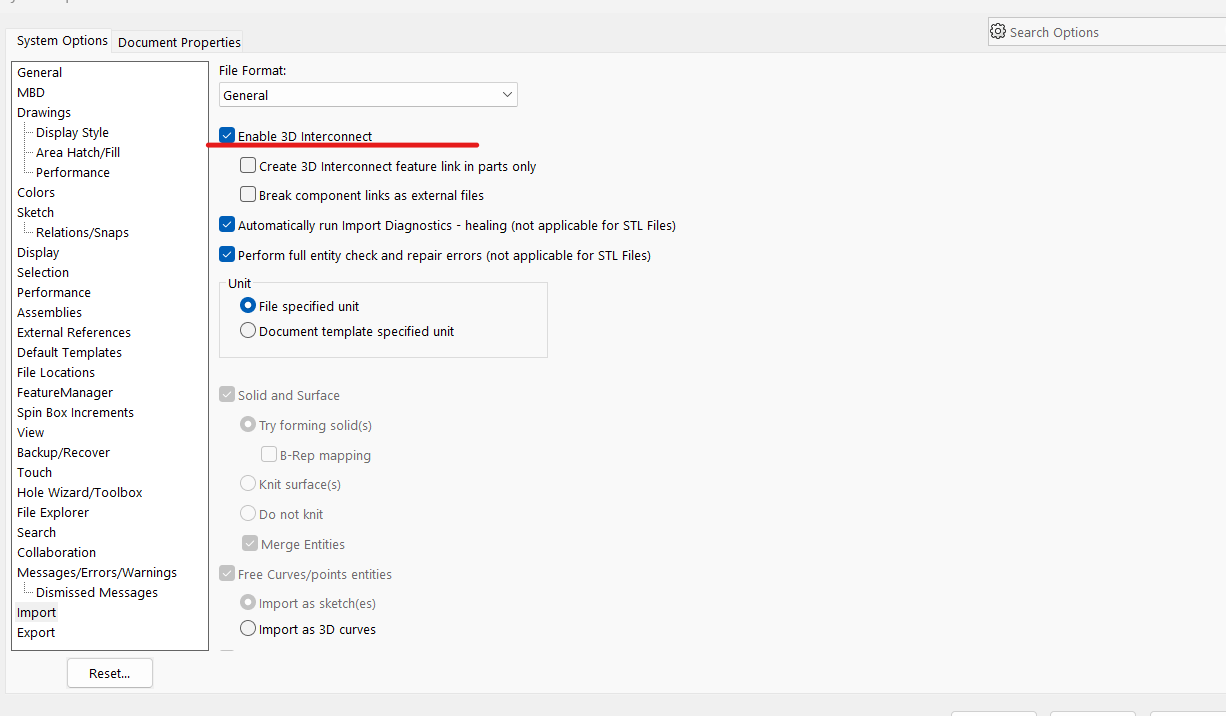Switch to the System Options tab
Viewport: 1226px width, 716px height.
tap(62, 41)
